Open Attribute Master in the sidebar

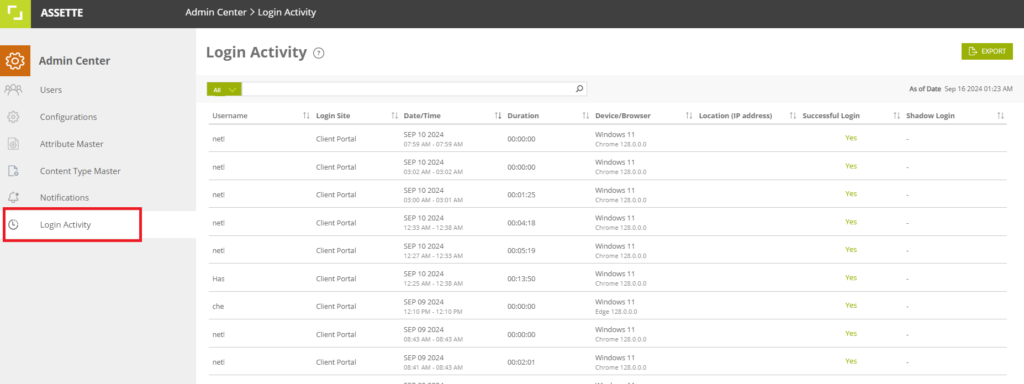click(x=71, y=144)
